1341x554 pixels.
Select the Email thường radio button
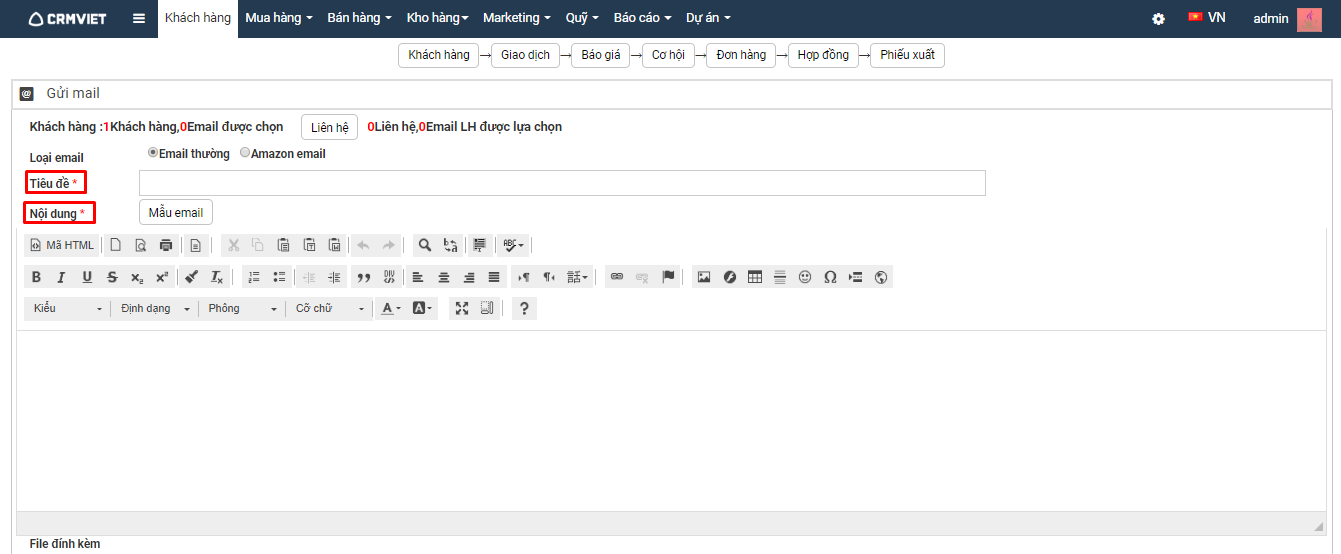pos(153,153)
